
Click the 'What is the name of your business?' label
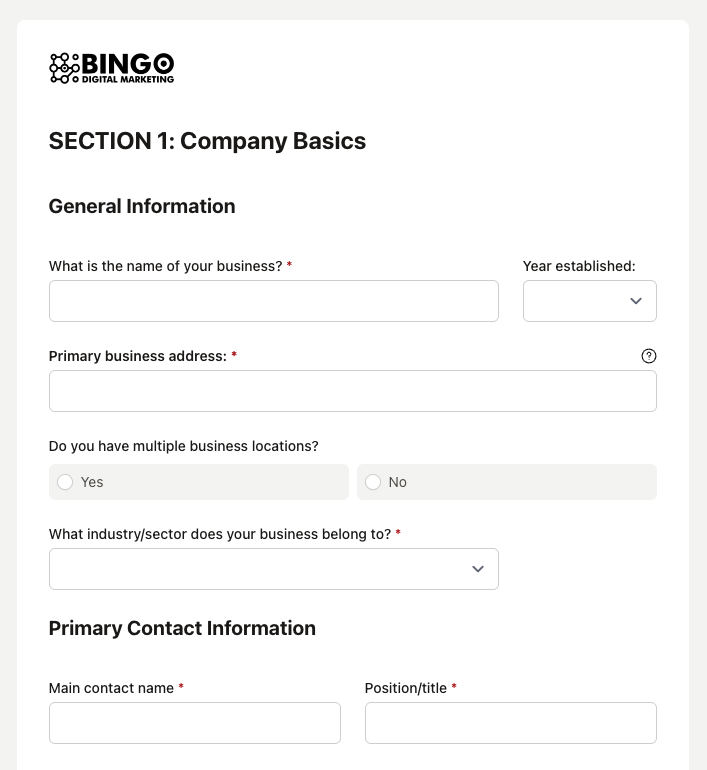[x=165, y=266]
